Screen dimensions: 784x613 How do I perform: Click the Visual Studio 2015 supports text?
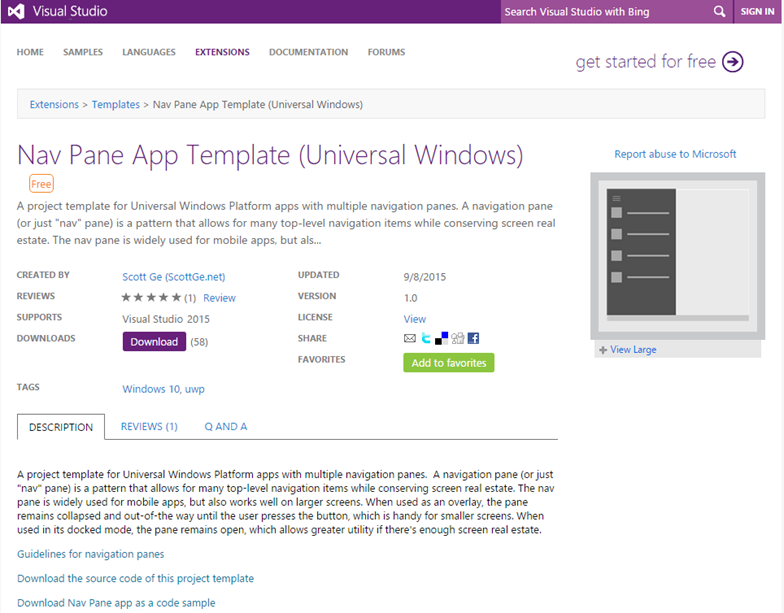click(x=166, y=319)
